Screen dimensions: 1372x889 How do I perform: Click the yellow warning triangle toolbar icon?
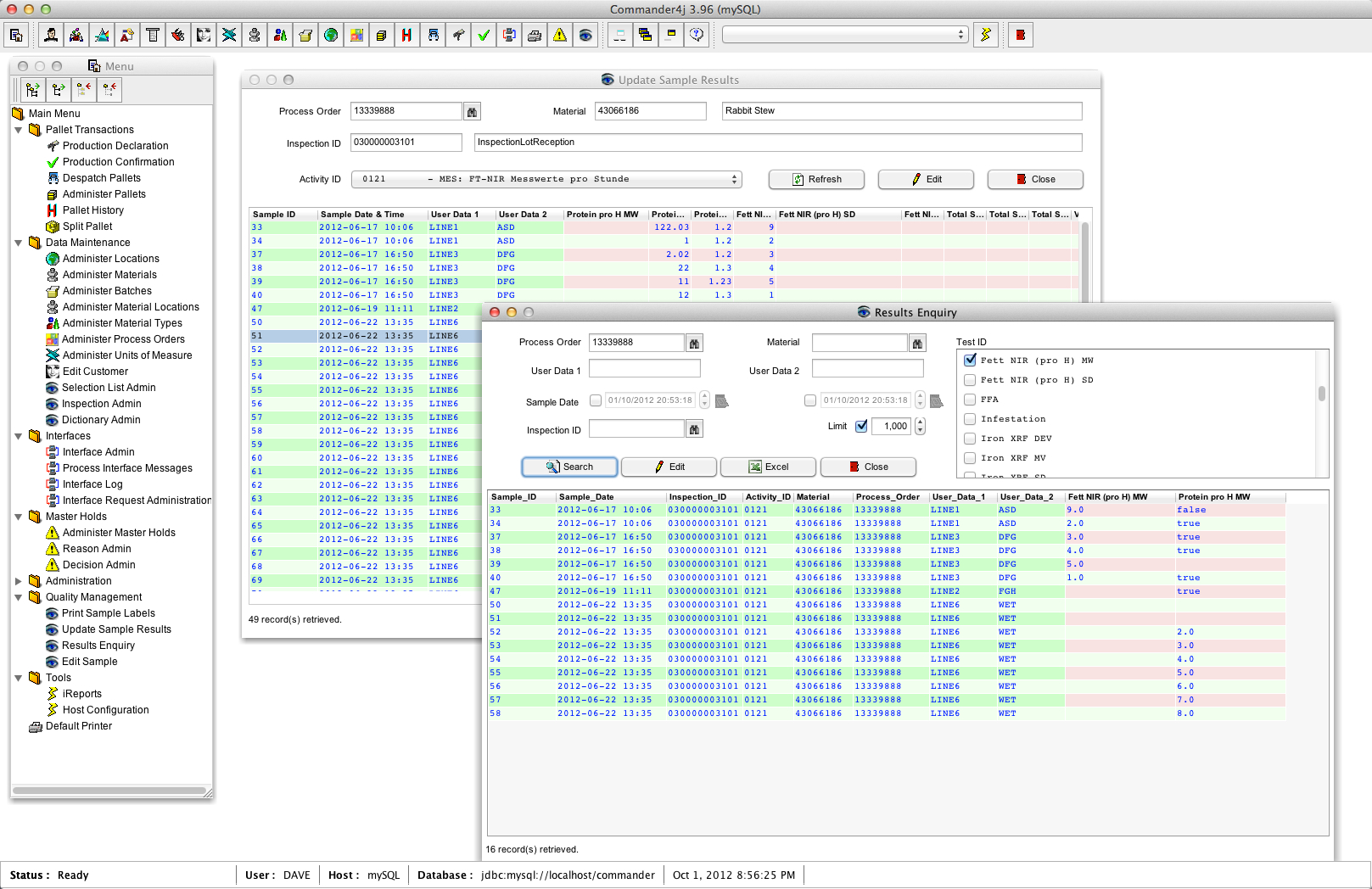(560, 35)
